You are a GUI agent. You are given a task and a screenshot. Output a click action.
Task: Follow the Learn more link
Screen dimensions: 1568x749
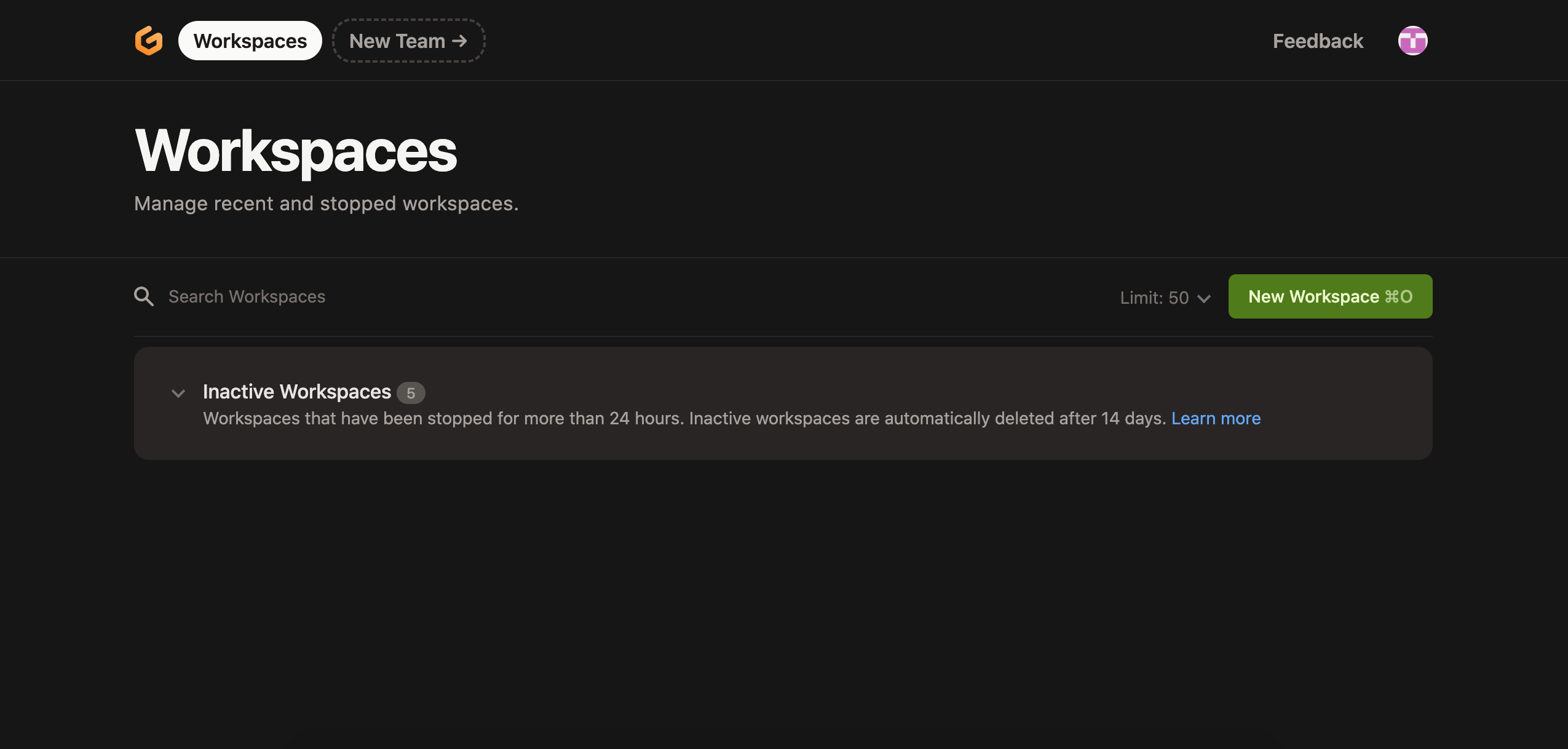(1216, 418)
